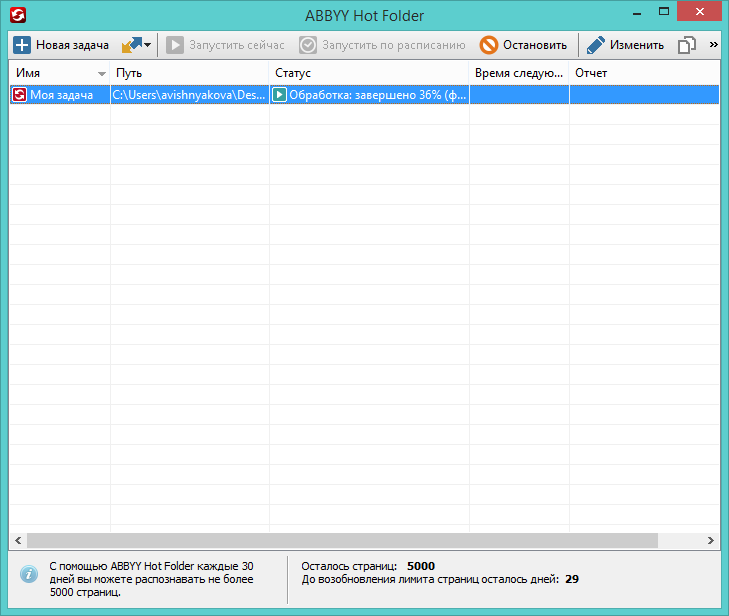Viewport: 729px width, 616px height.
Task: Expand the toolbar overflow chevron
Action: (x=713, y=45)
